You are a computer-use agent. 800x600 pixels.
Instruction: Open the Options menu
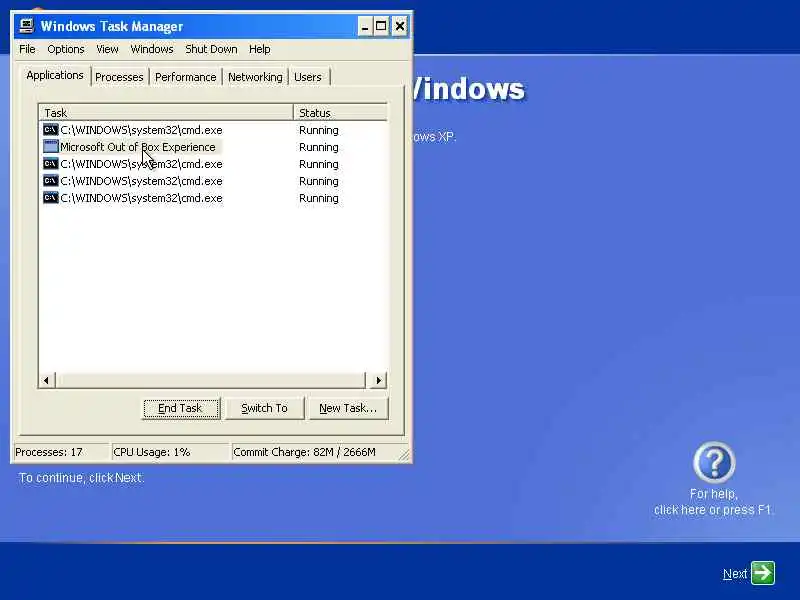click(66, 49)
